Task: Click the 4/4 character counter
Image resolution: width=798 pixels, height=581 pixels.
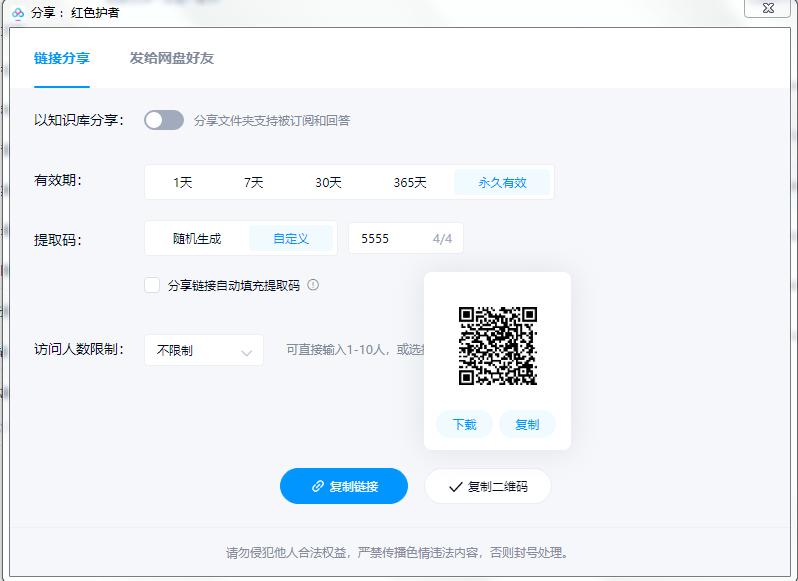Action: coord(442,239)
